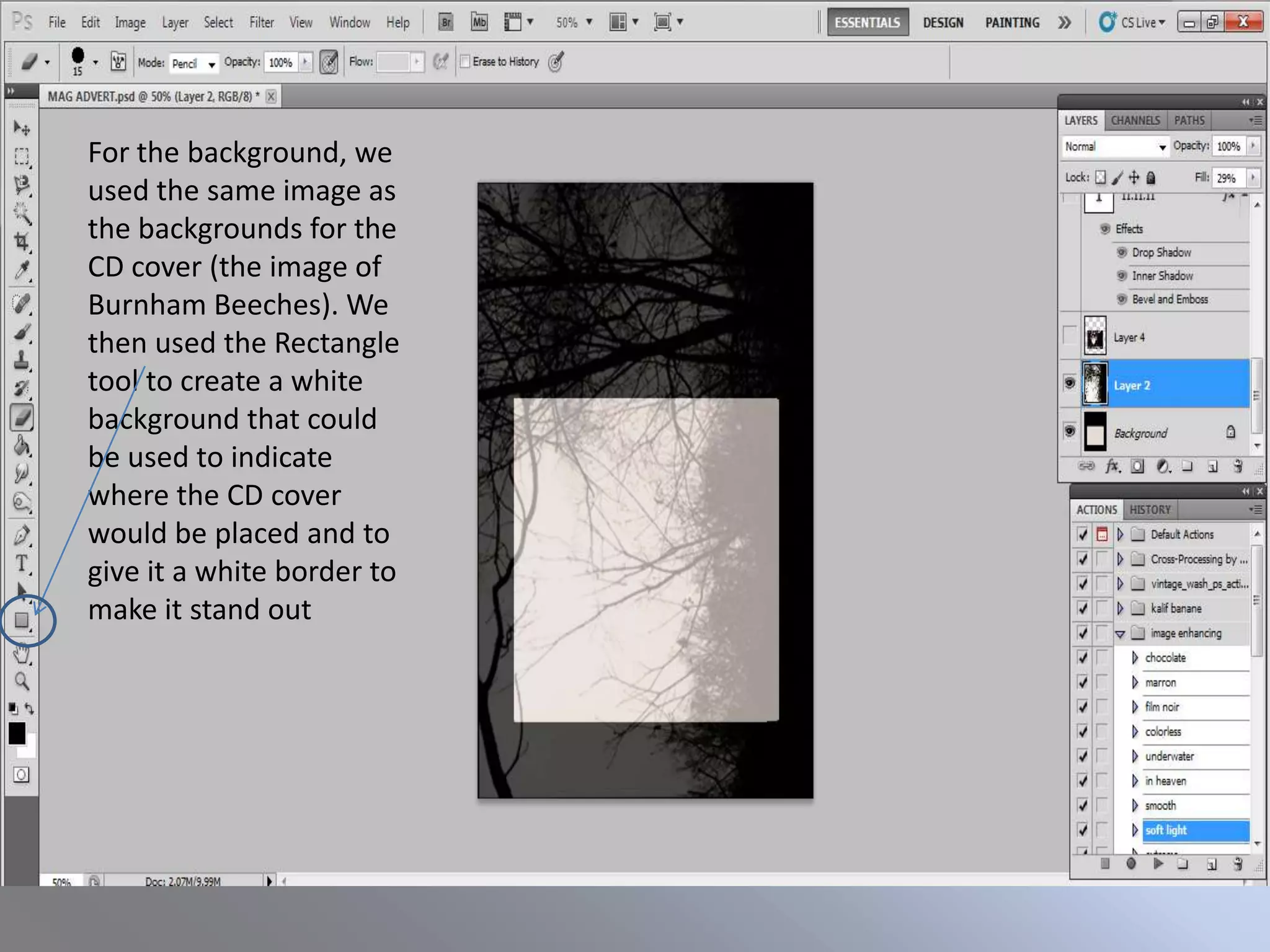Select the Zoom tool
Screen dimensions: 1270x952
coord(22,682)
